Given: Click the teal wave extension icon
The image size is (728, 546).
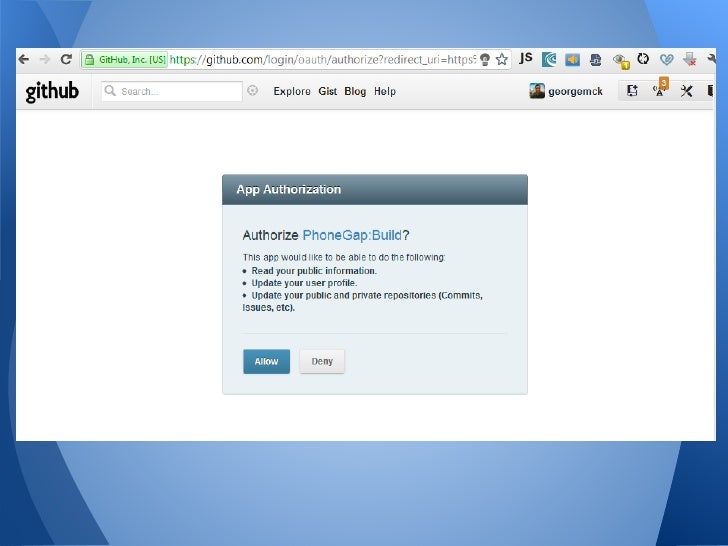Looking at the screenshot, I should coord(549,59).
